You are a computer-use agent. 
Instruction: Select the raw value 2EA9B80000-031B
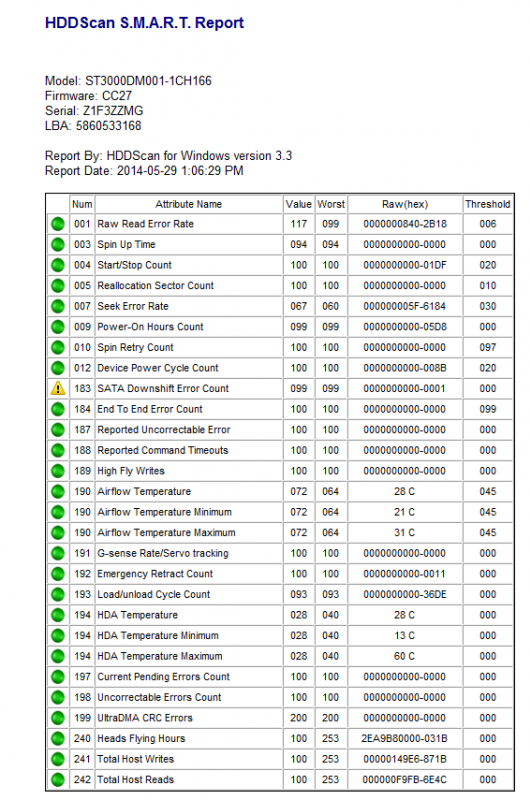pyautogui.click(x=405, y=738)
